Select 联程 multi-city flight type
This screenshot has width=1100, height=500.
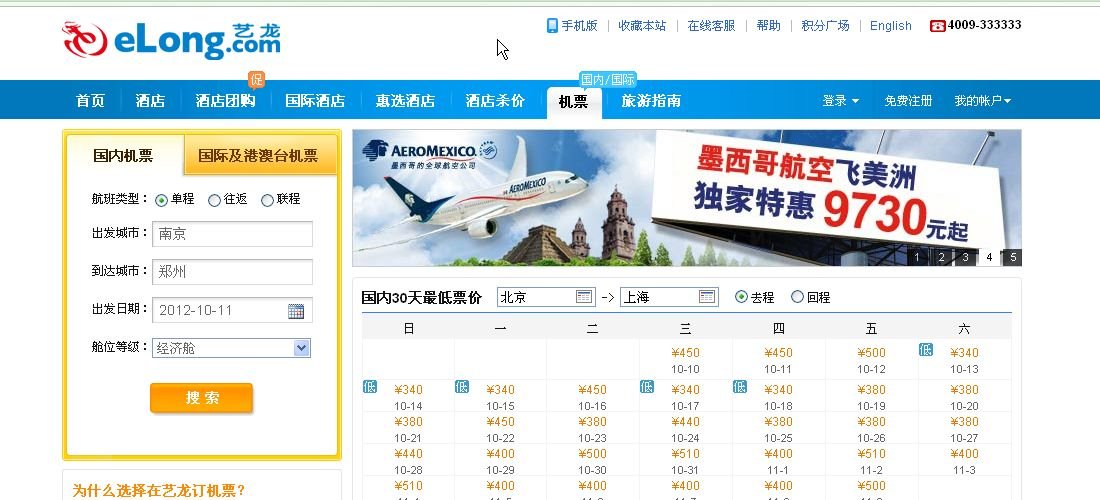(x=267, y=201)
